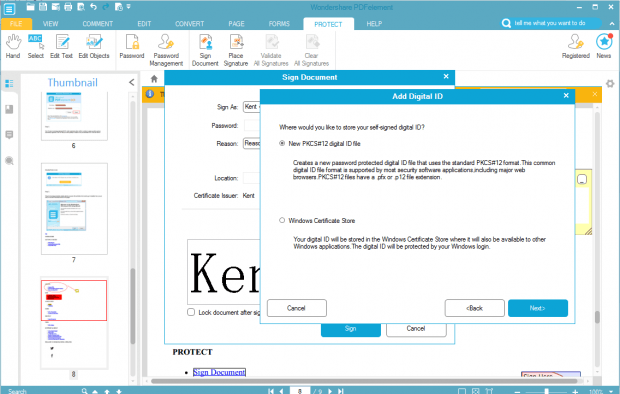Open page 6 thumbnail
This screenshot has width=620, height=394.
coord(74,116)
